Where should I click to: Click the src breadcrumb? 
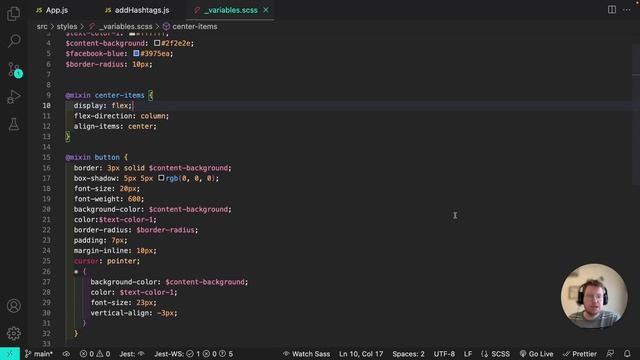(42, 27)
